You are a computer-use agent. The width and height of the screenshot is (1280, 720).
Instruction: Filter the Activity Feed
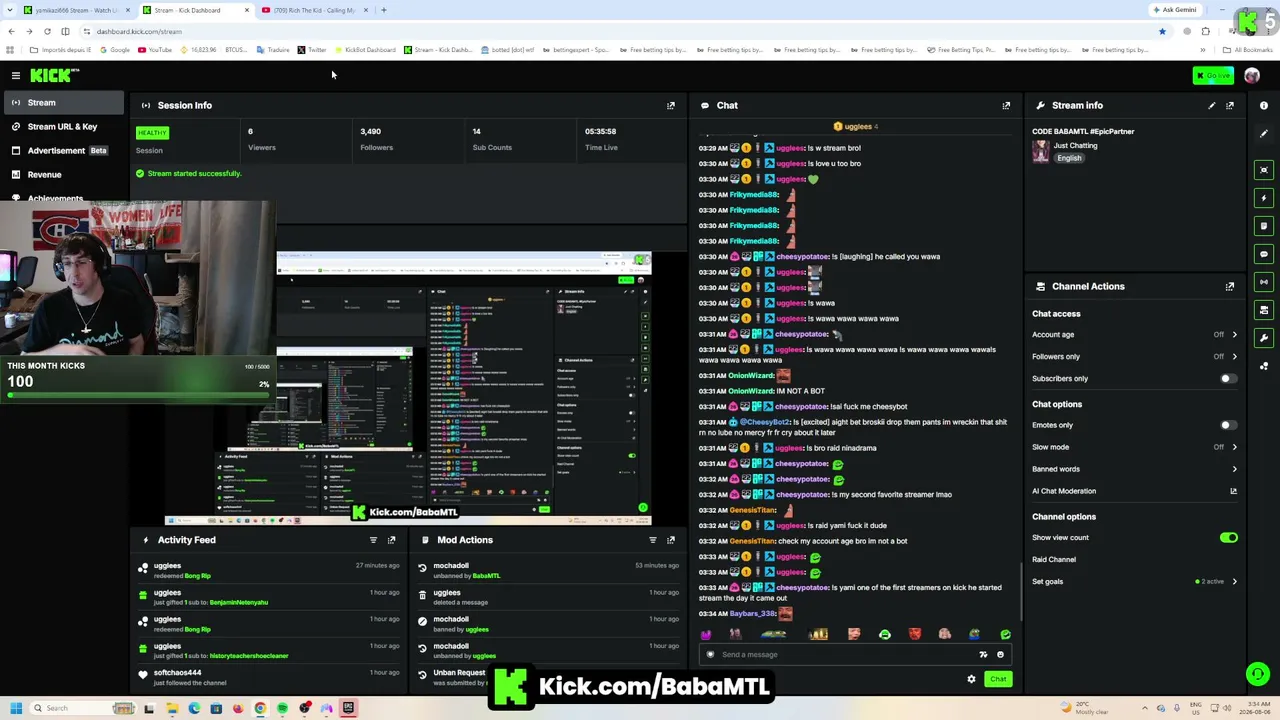pos(373,540)
